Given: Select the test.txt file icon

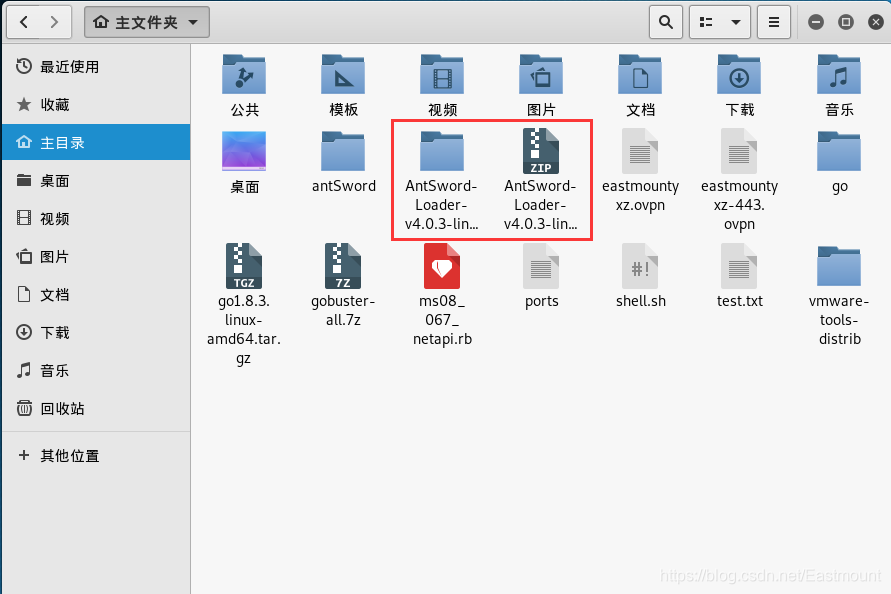Looking at the screenshot, I should [739, 267].
